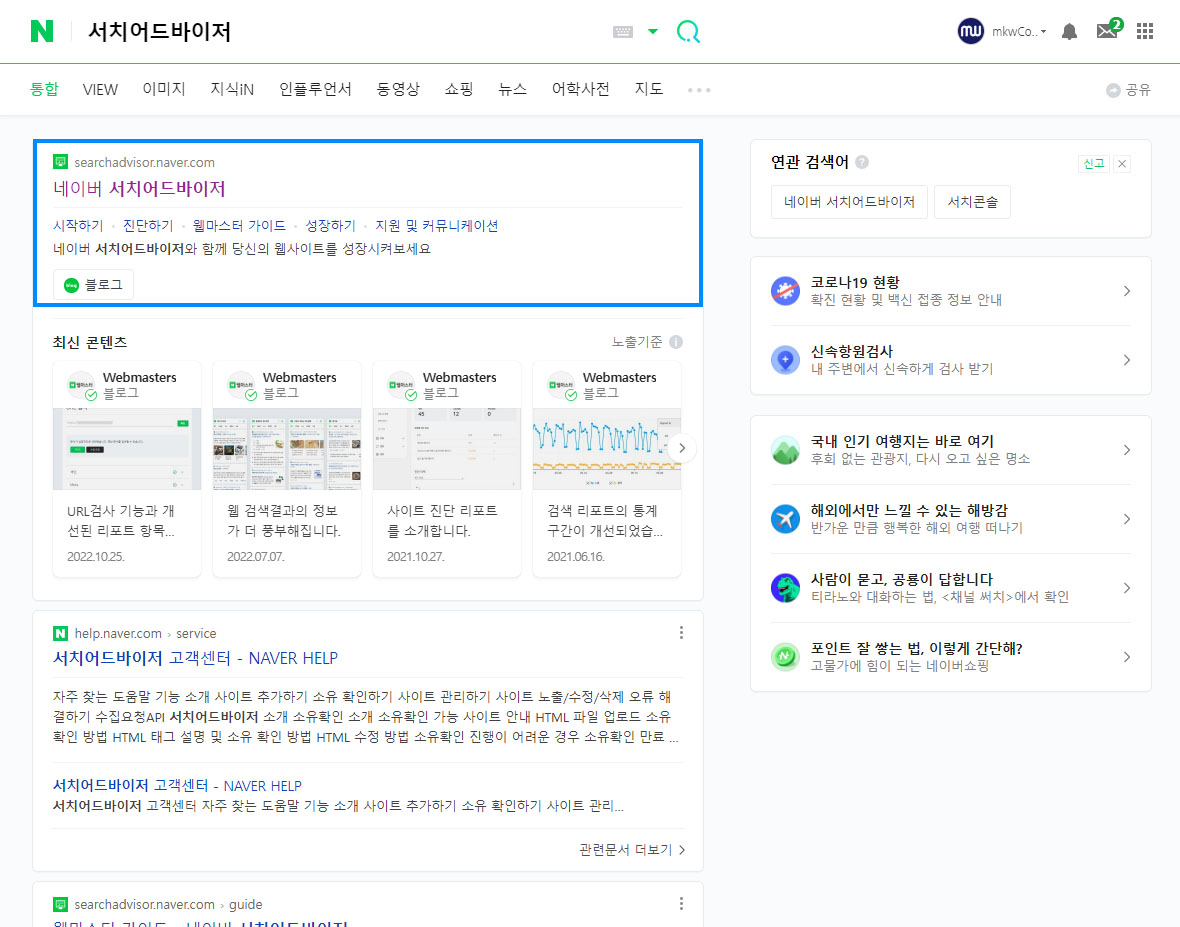This screenshot has height=927, width=1180.
Task: Expand the mkwCo account dropdown
Action: [x=1043, y=32]
